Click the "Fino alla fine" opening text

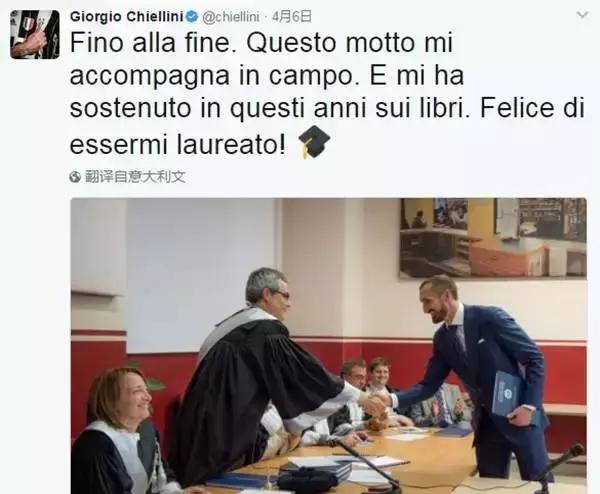151,42
